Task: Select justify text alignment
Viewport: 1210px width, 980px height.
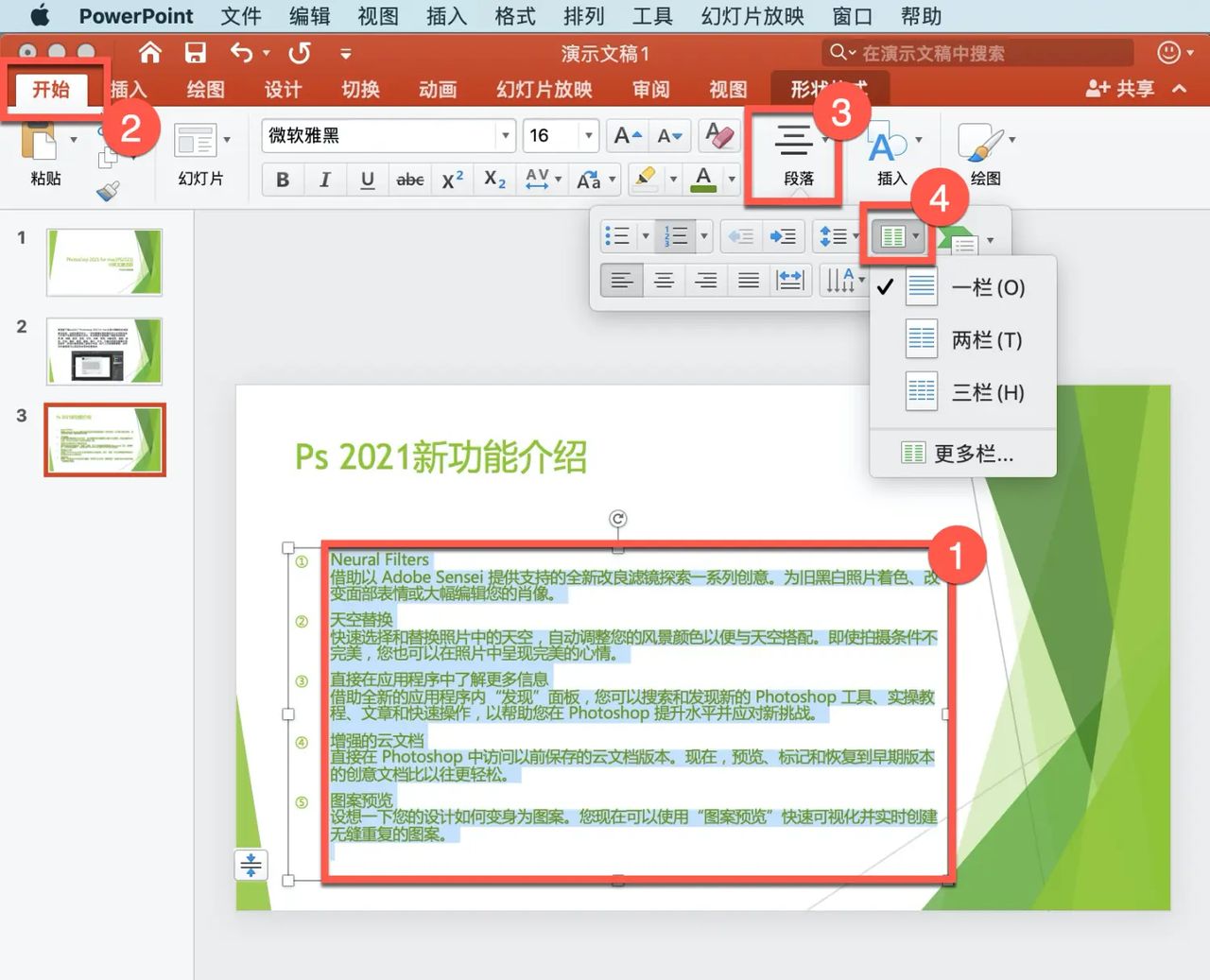Action: [x=749, y=280]
